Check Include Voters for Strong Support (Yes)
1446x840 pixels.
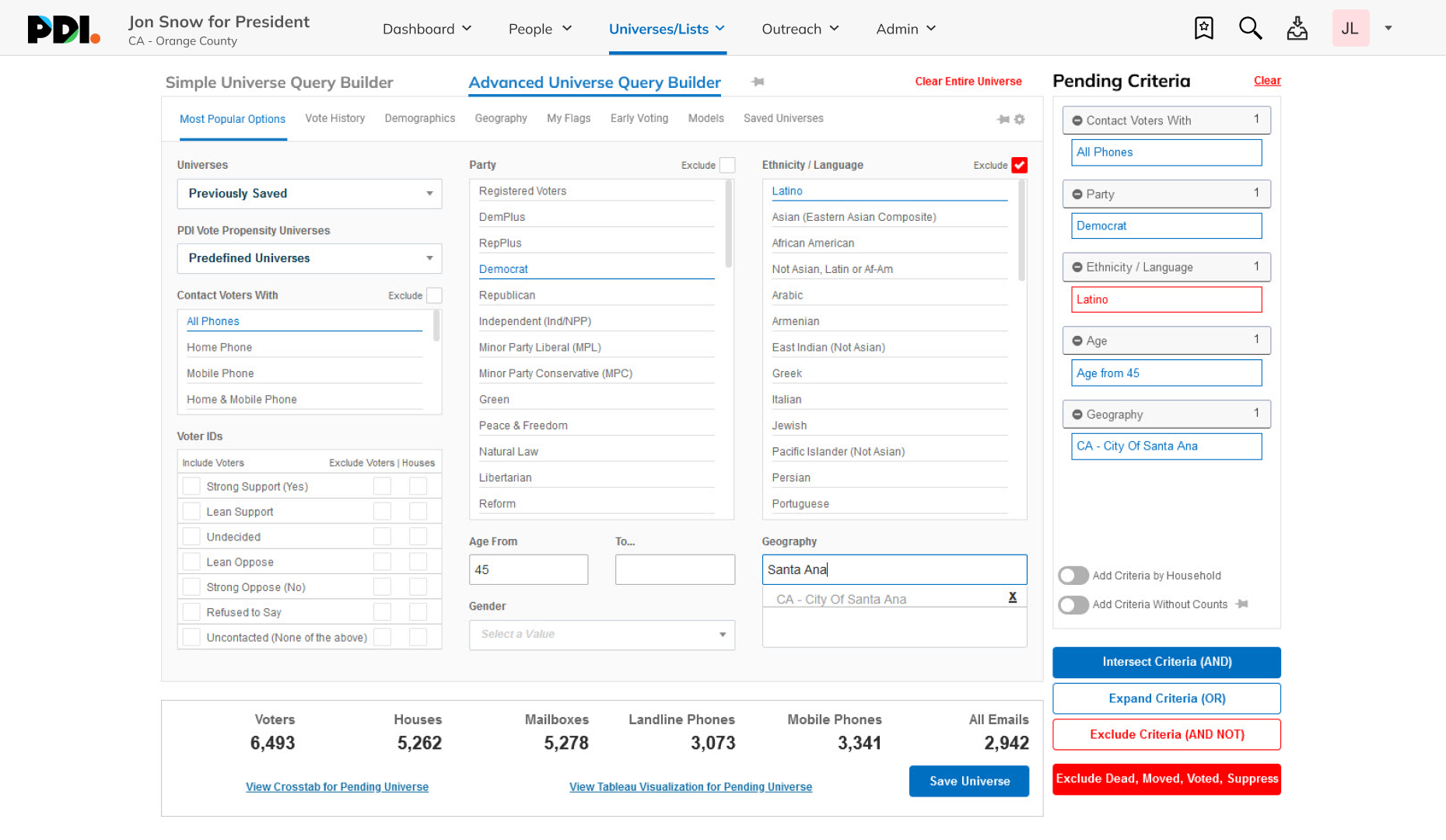point(191,486)
